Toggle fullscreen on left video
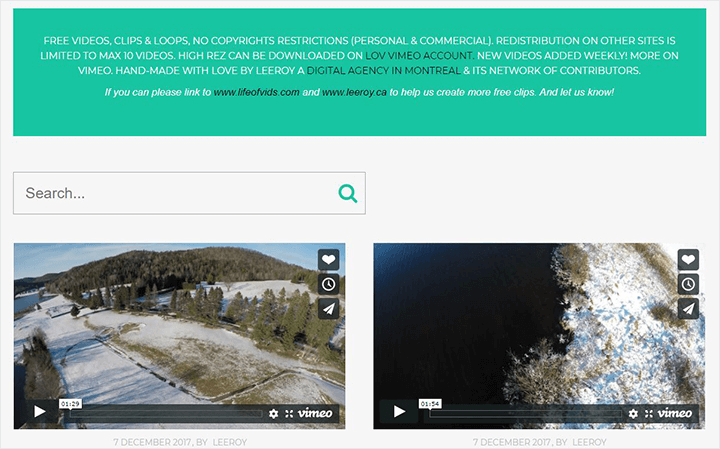Screen dimensions: 720x449 [289, 413]
